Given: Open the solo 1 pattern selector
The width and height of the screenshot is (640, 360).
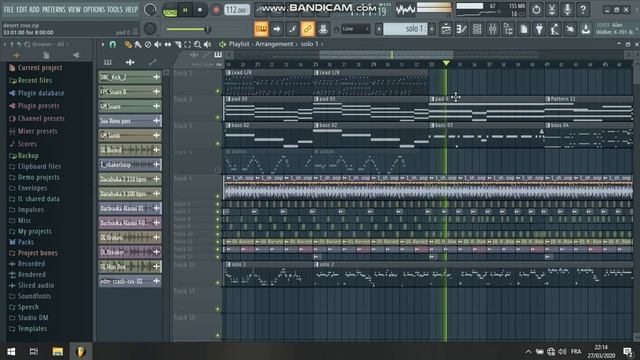Looking at the screenshot, I should point(404,29).
